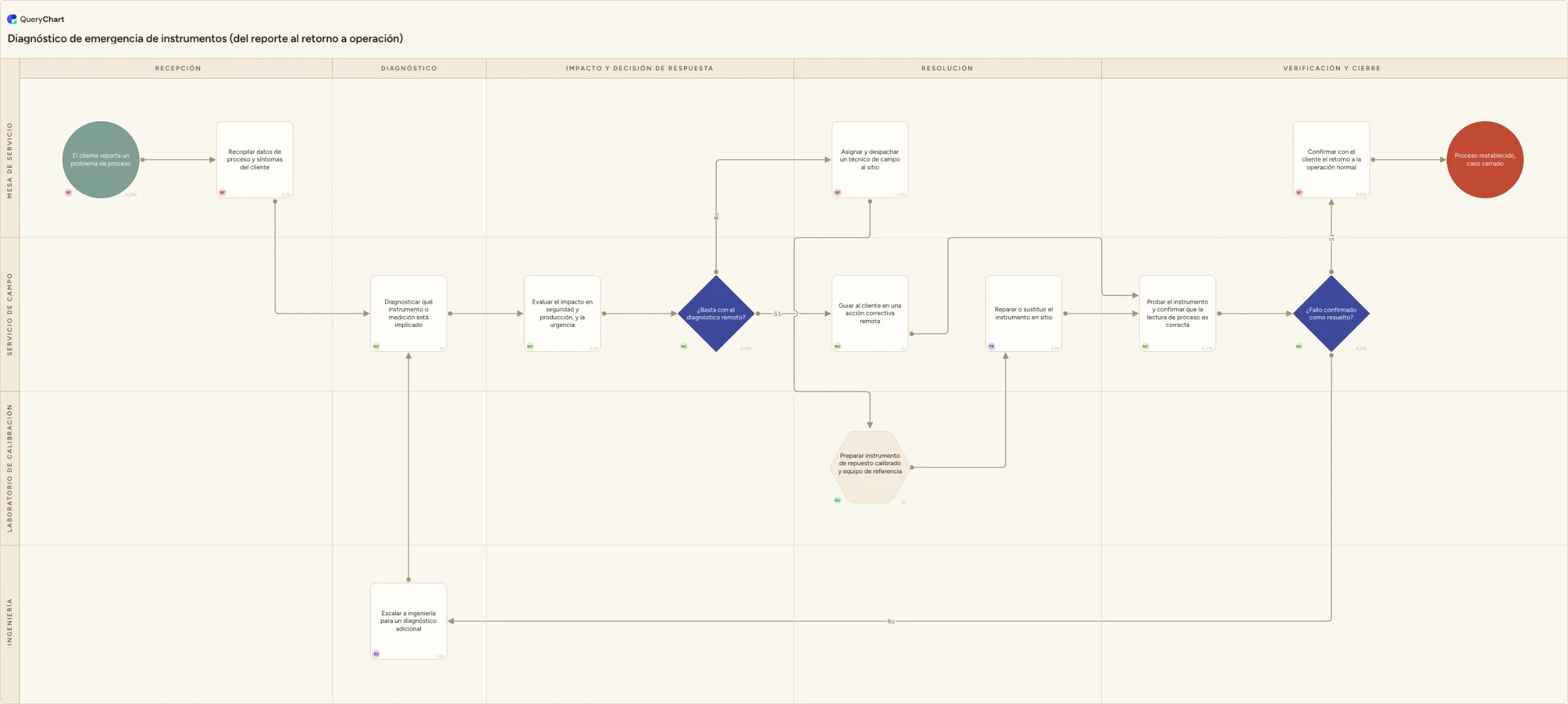Select the 'Impacto y decisión de respuesta' header
The image size is (1568, 704).
point(640,69)
